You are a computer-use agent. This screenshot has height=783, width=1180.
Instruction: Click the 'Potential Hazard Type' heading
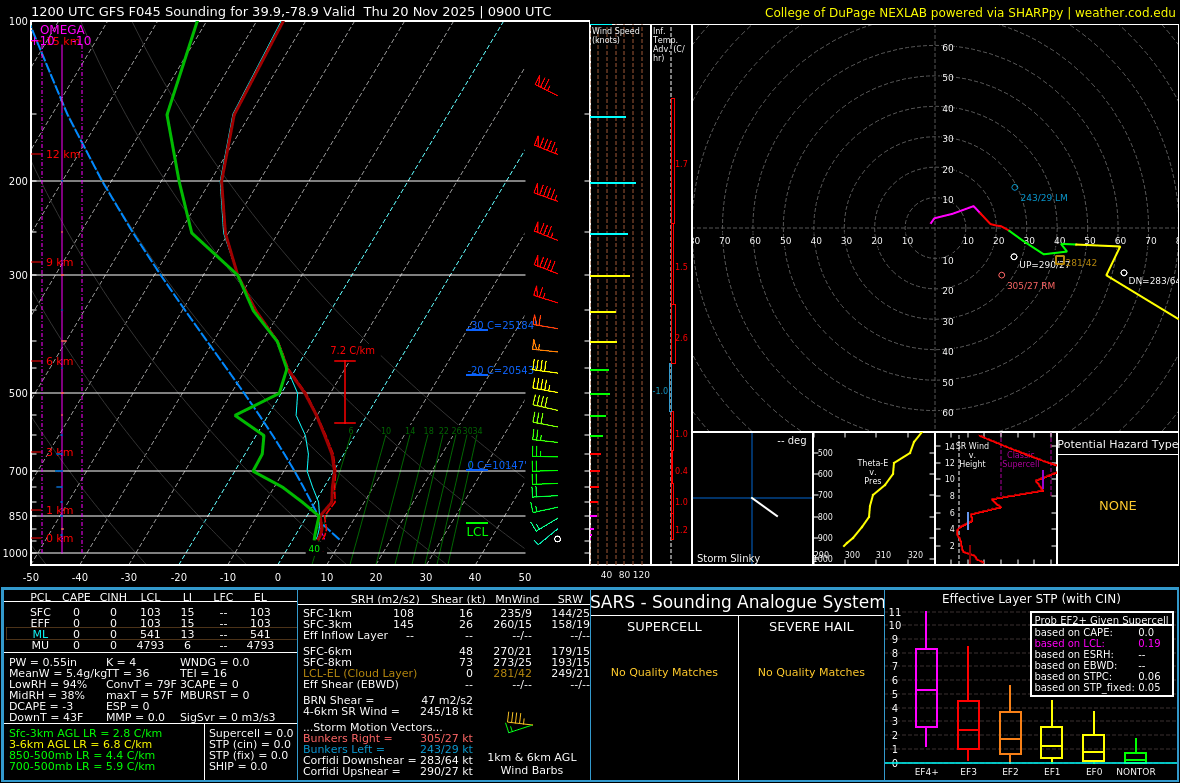(x=1117, y=444)
